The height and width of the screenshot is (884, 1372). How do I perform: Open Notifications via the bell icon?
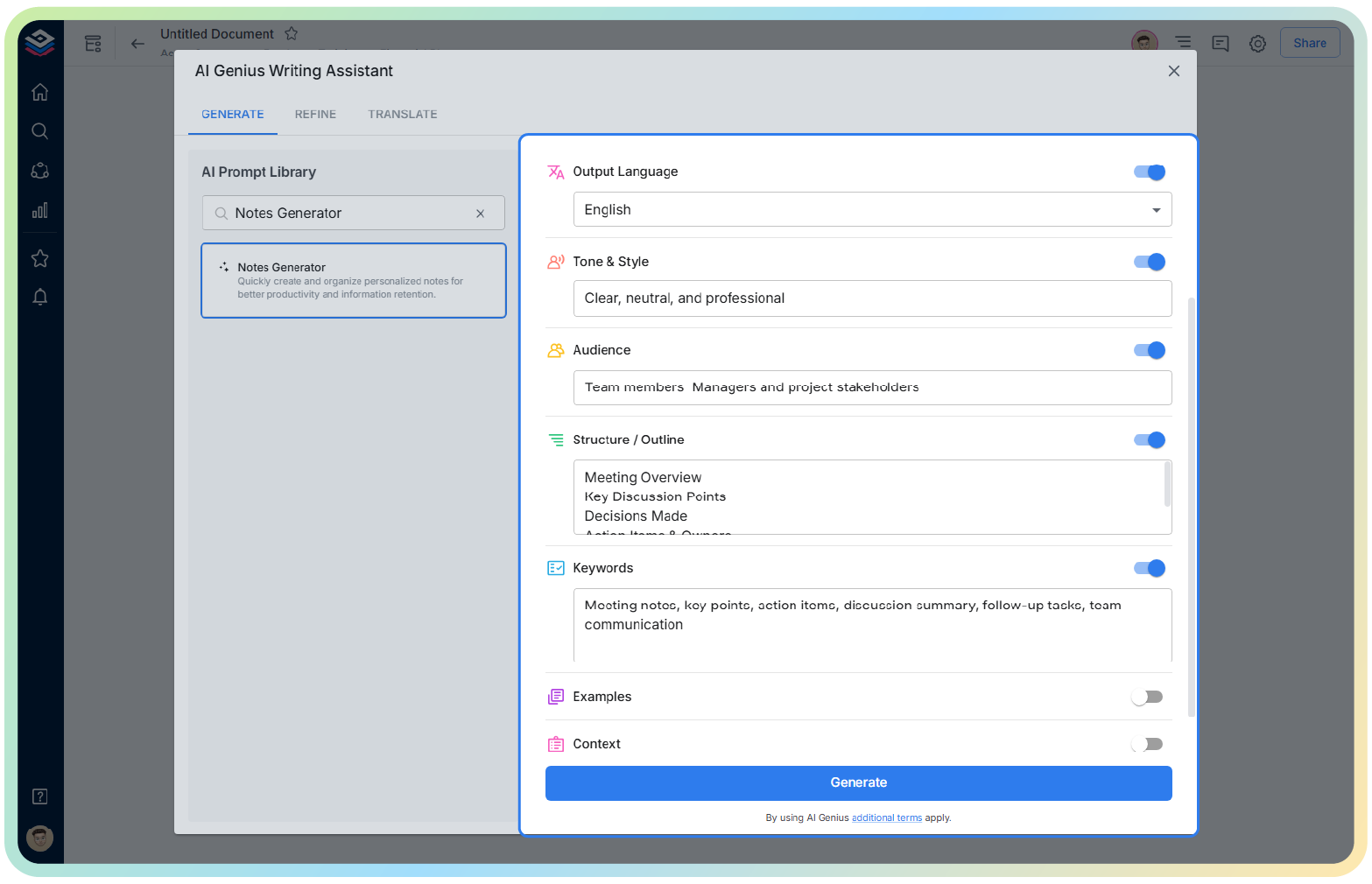tap(39, 297)
